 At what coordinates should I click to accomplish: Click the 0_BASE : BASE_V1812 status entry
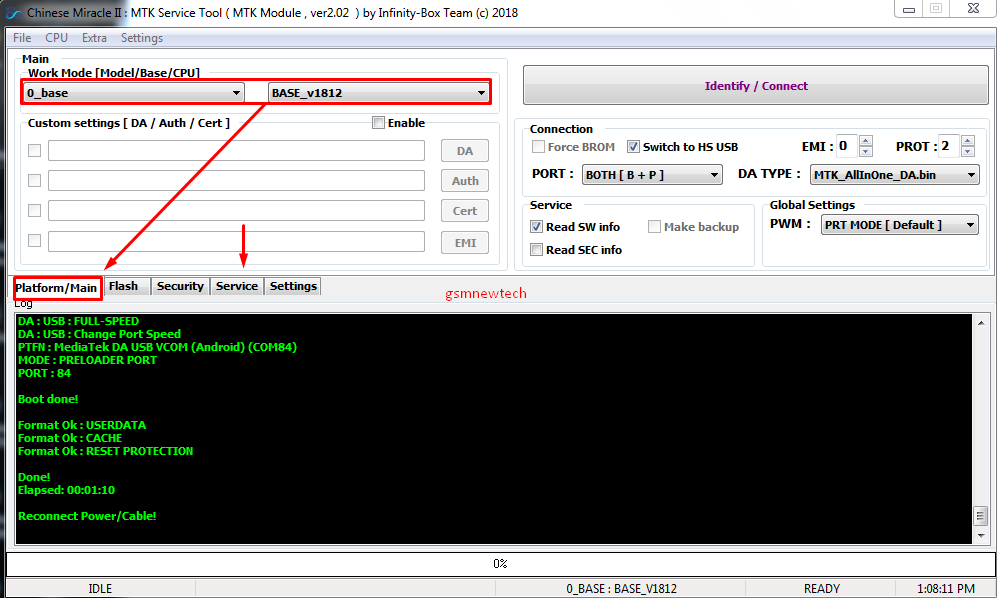tap(621, 589)
